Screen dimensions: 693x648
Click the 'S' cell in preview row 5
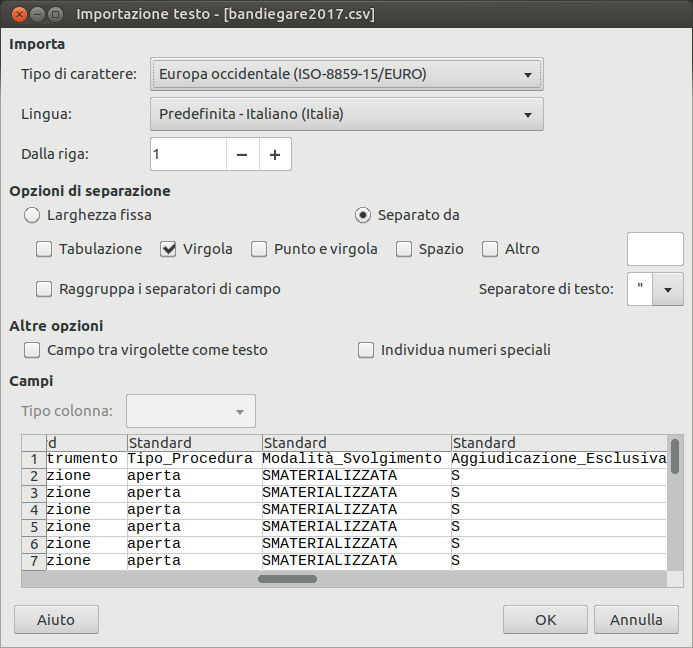(559, 527)
